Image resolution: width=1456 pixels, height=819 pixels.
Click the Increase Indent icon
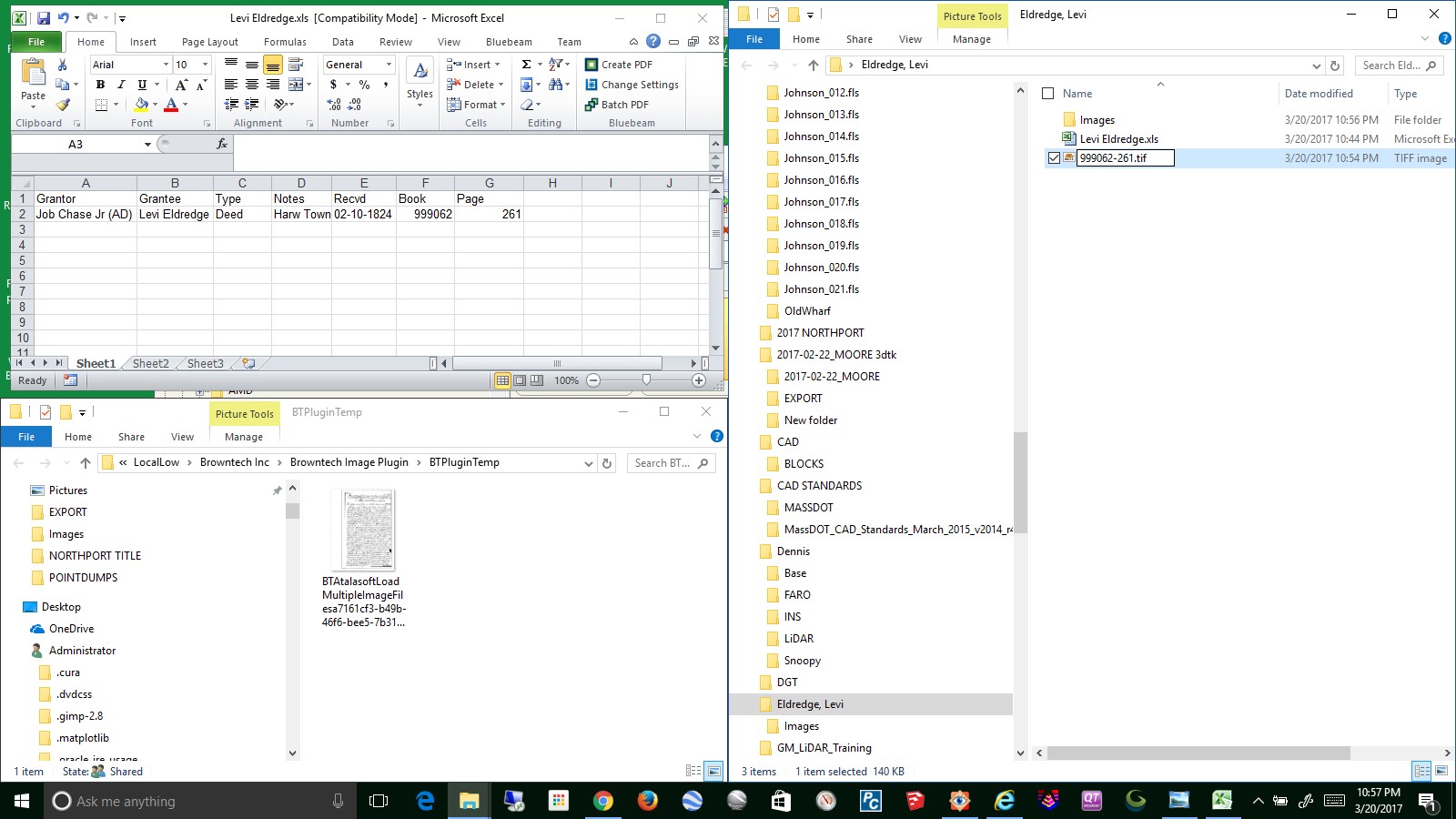pos(252,105)
